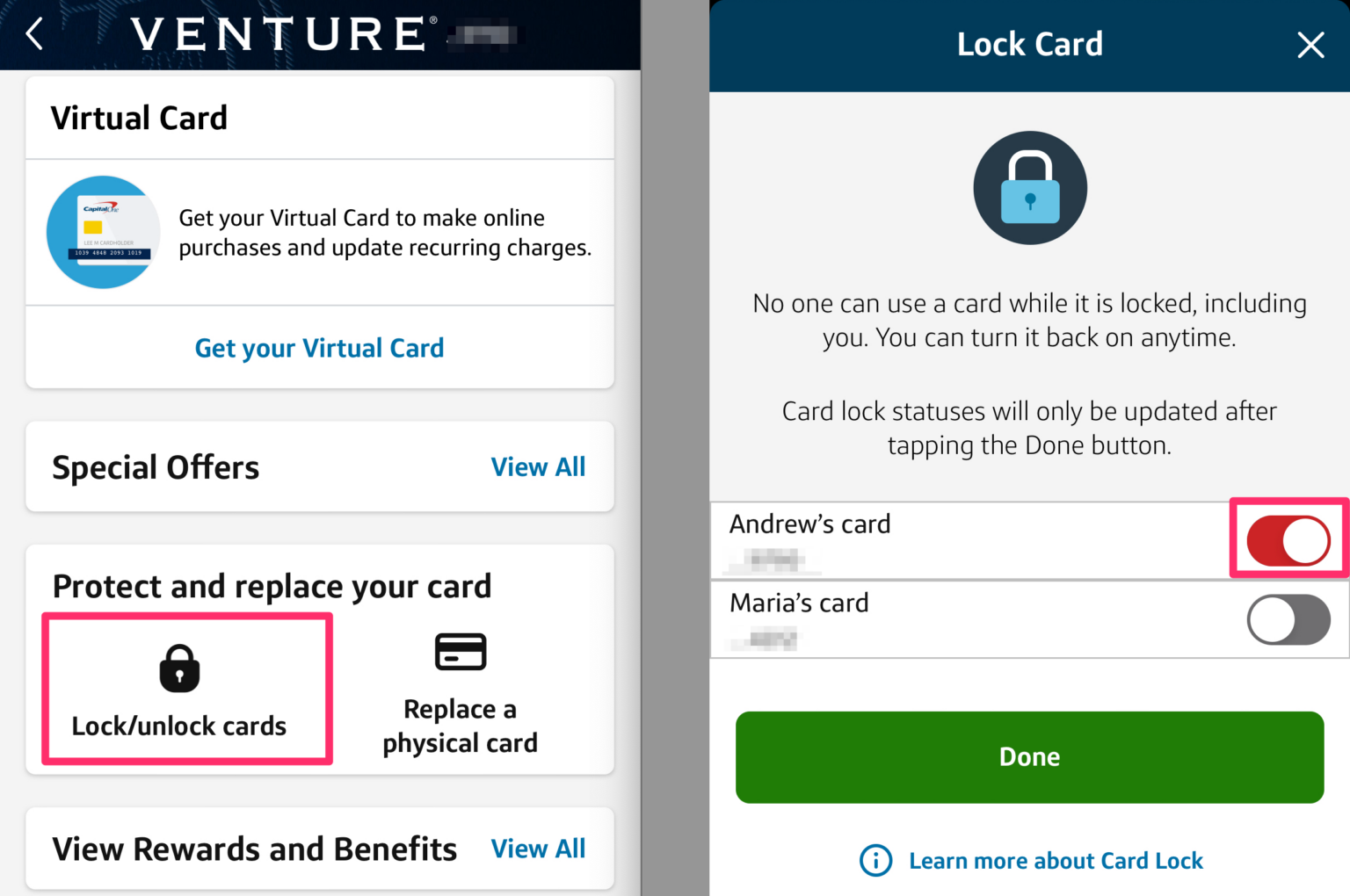Enable the lock toggle for Maria's card

click(x=1288, y=619)
